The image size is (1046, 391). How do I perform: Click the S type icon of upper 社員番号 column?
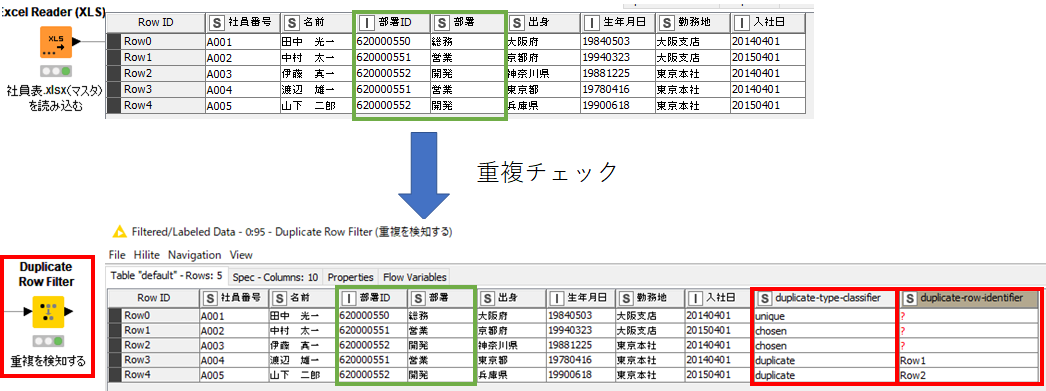click(217, 22)
